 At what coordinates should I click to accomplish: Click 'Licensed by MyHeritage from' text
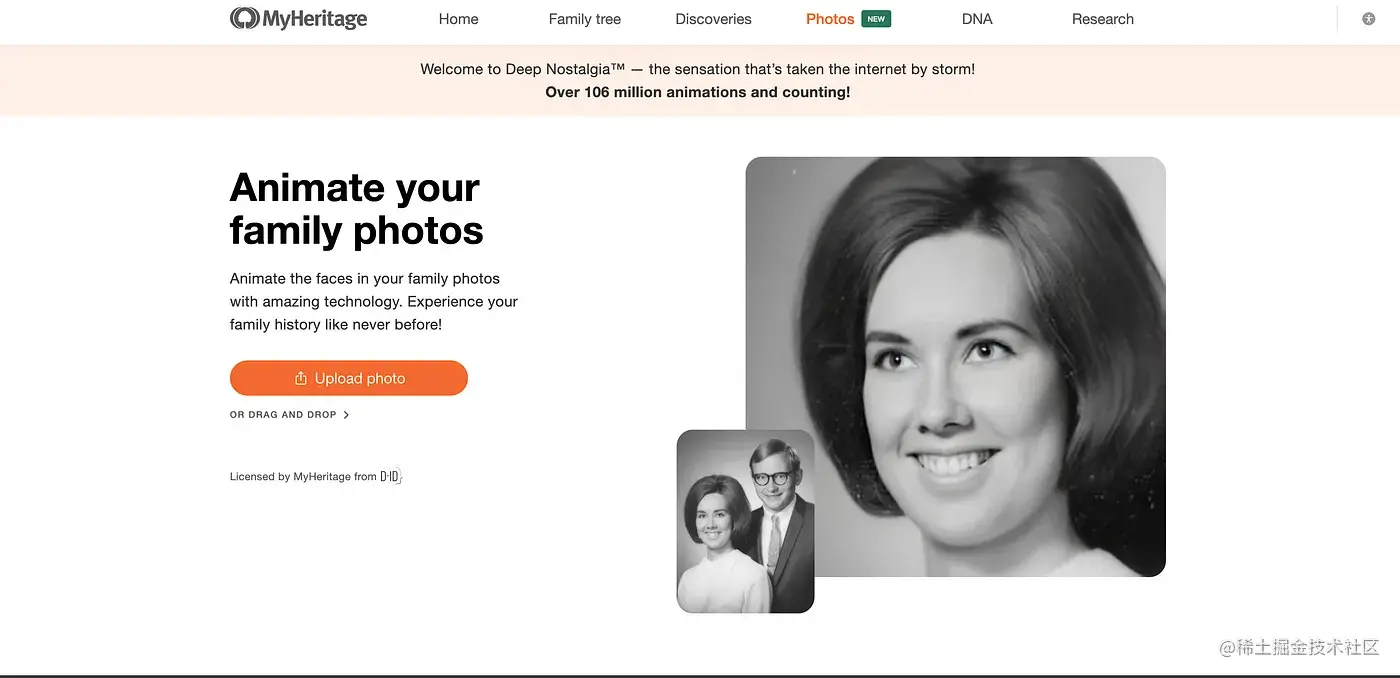click(x=303, y=477)
